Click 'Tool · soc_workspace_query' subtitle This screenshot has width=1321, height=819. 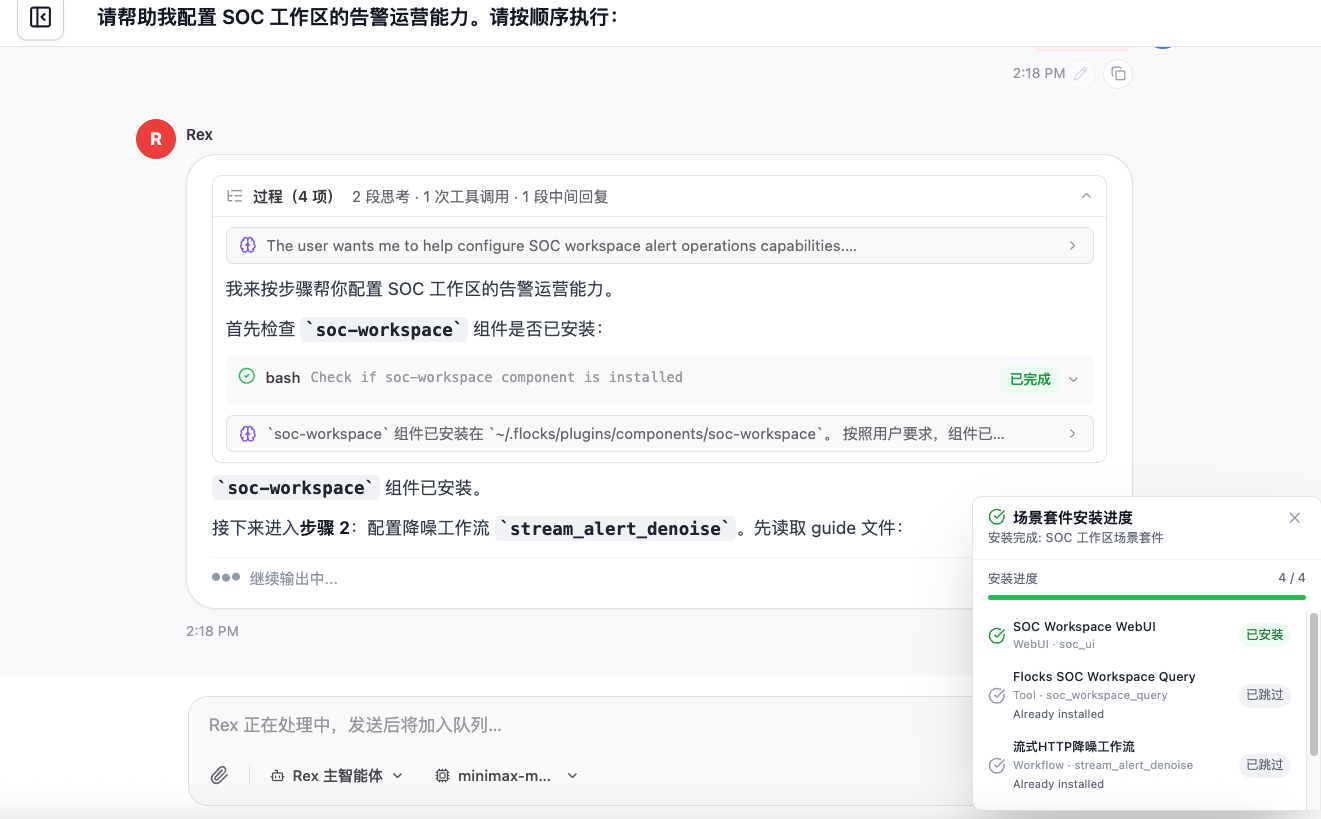[x=1090, y=695]
